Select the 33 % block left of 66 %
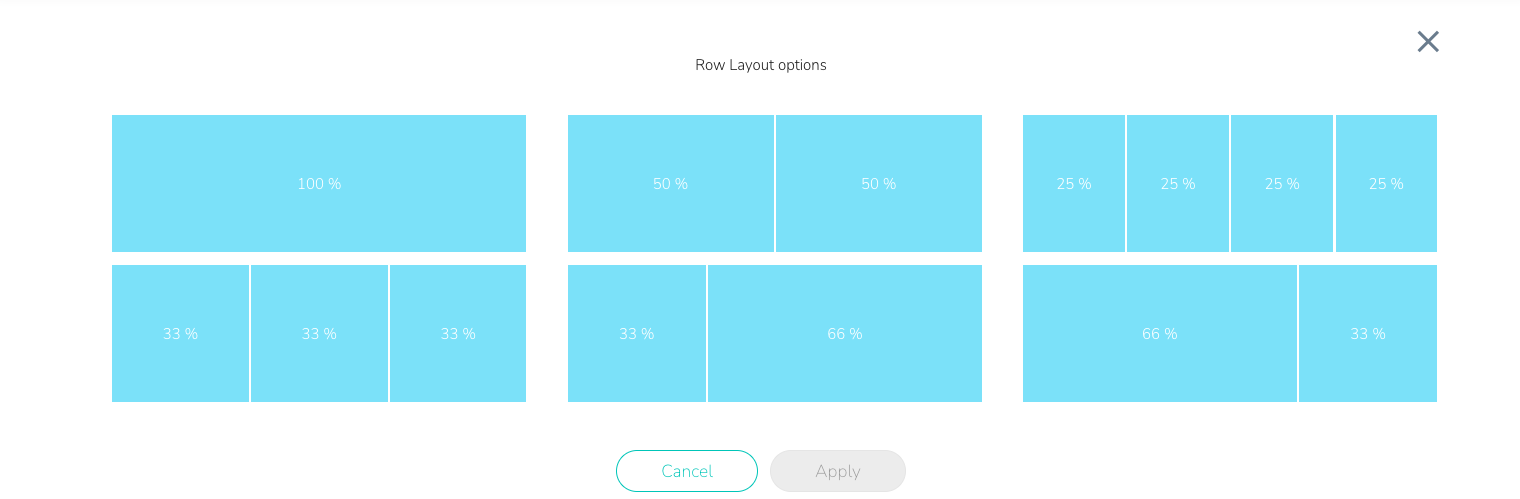Viewport: 1520px width, 499px height. pyautogui.click(x=636, y=333)
